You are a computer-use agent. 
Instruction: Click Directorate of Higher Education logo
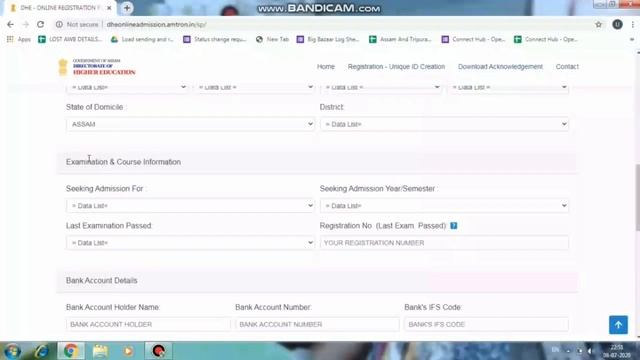coord(97,67)
